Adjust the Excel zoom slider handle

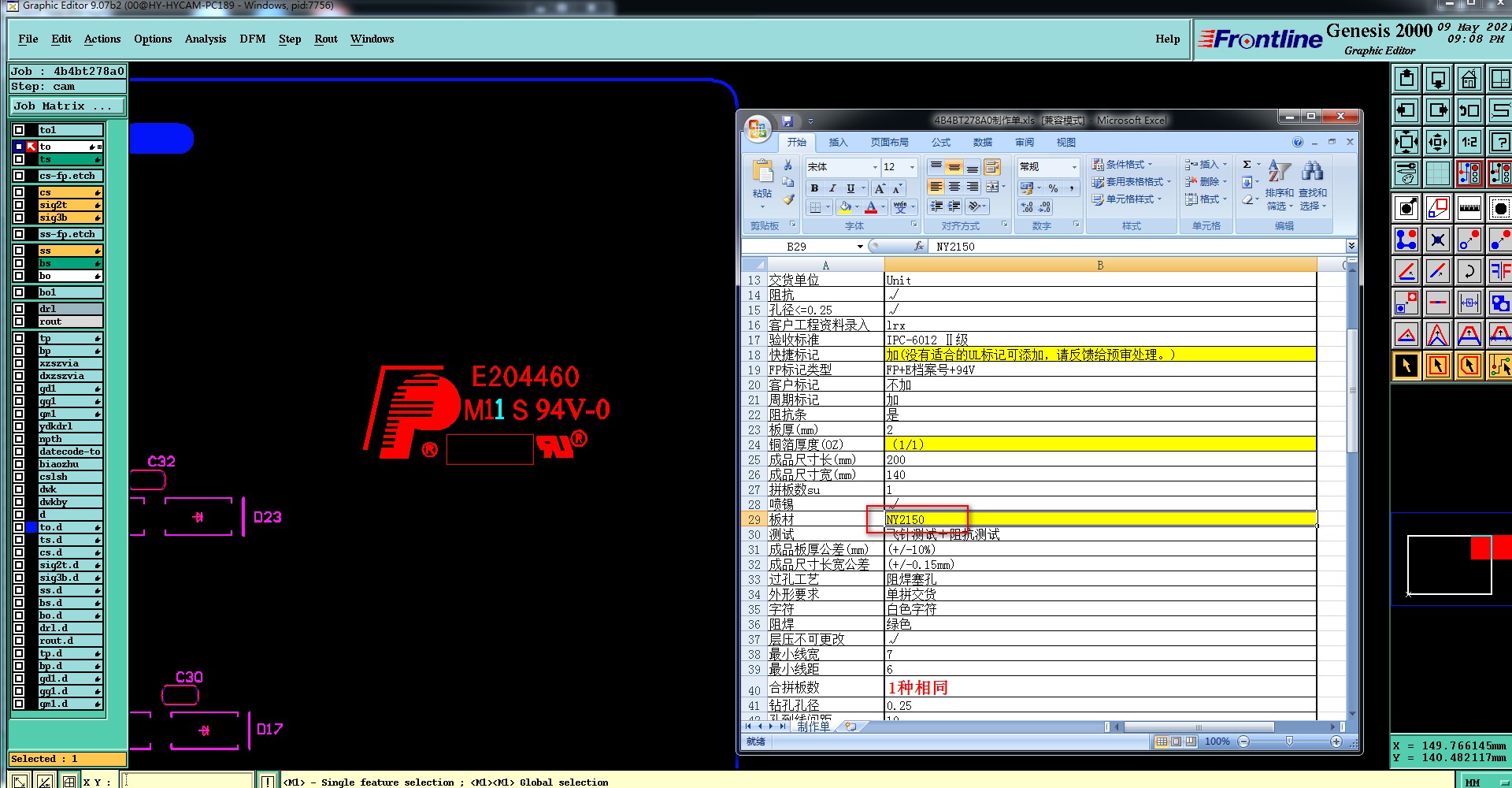click(x=1289, y=742)
